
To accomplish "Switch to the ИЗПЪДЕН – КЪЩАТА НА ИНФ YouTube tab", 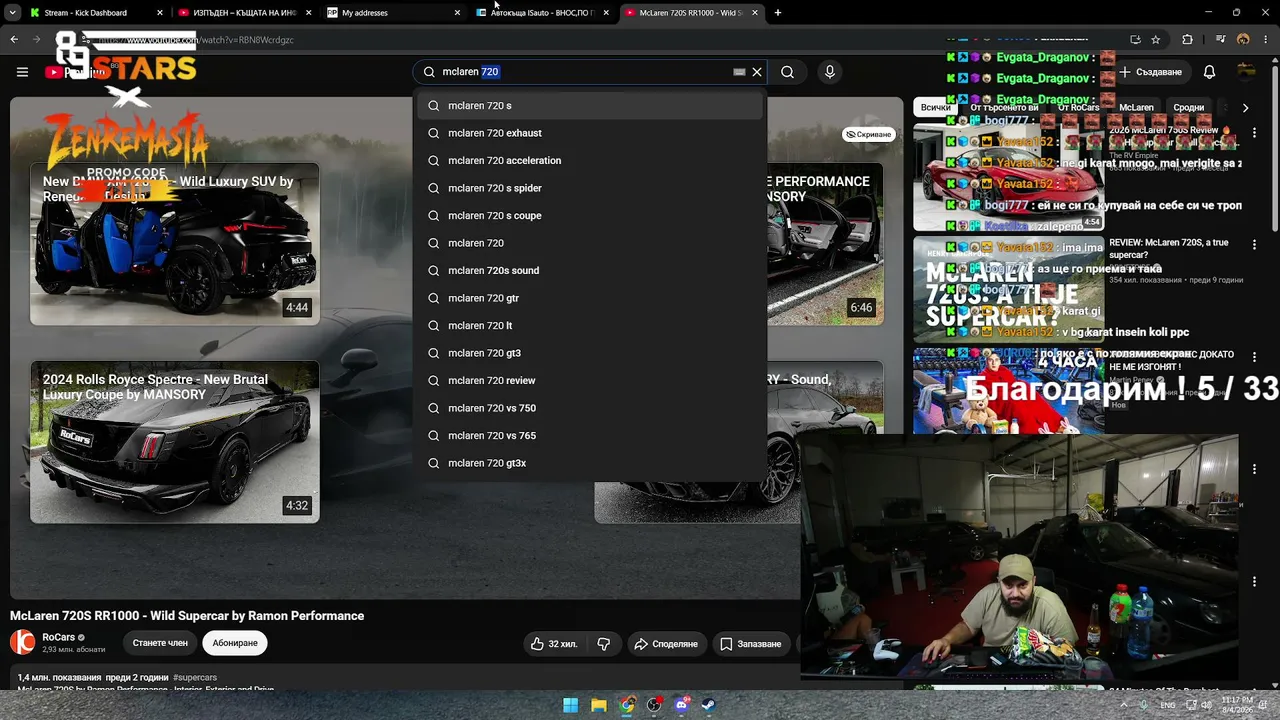I will pos(245,13).
